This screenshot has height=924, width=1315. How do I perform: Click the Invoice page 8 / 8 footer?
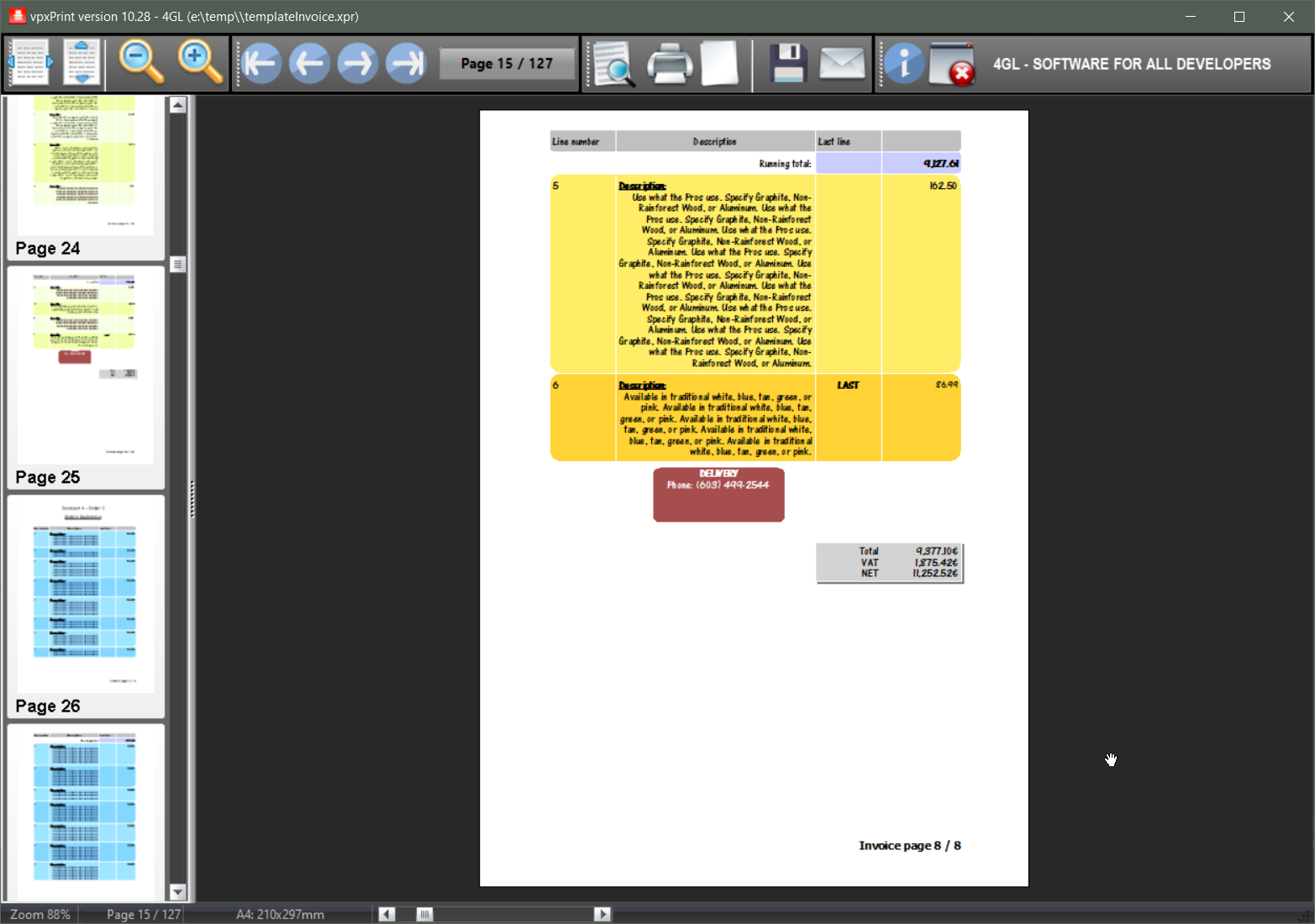910,846
